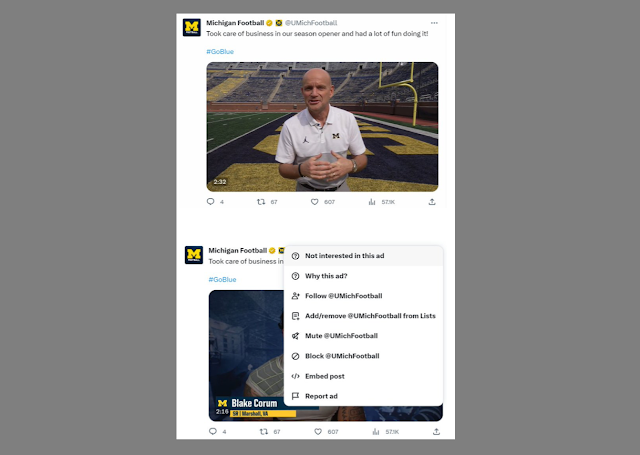
Task: Open the #GoBlue hashtag in top post
Action: tap(220, 51)
